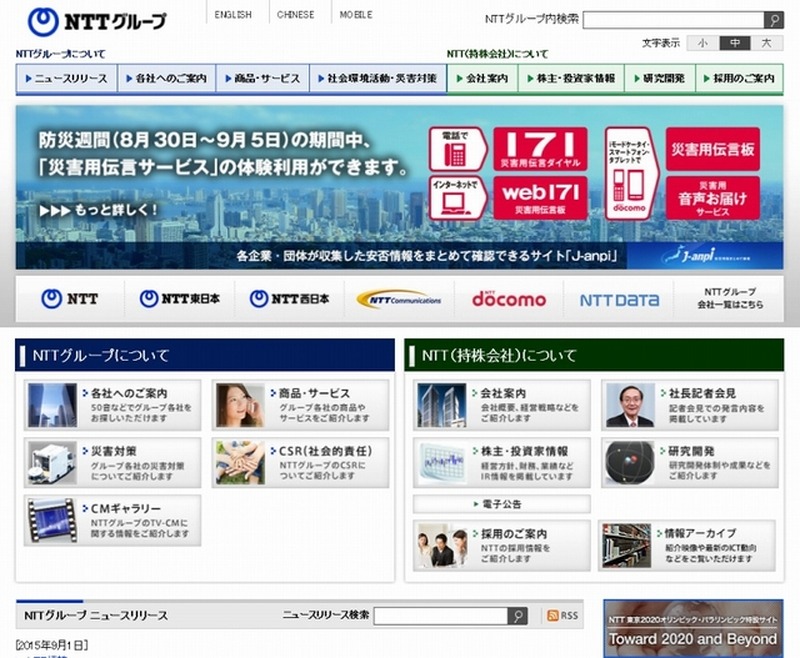Set text size to 大 (large)

[766, 43]
